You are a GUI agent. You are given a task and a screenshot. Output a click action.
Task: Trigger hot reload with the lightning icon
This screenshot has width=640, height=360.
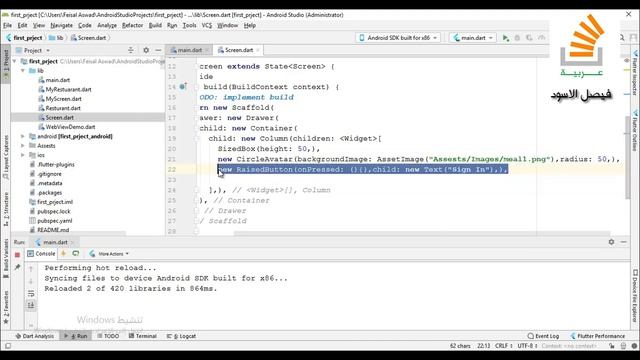click(x=63, y=253)
